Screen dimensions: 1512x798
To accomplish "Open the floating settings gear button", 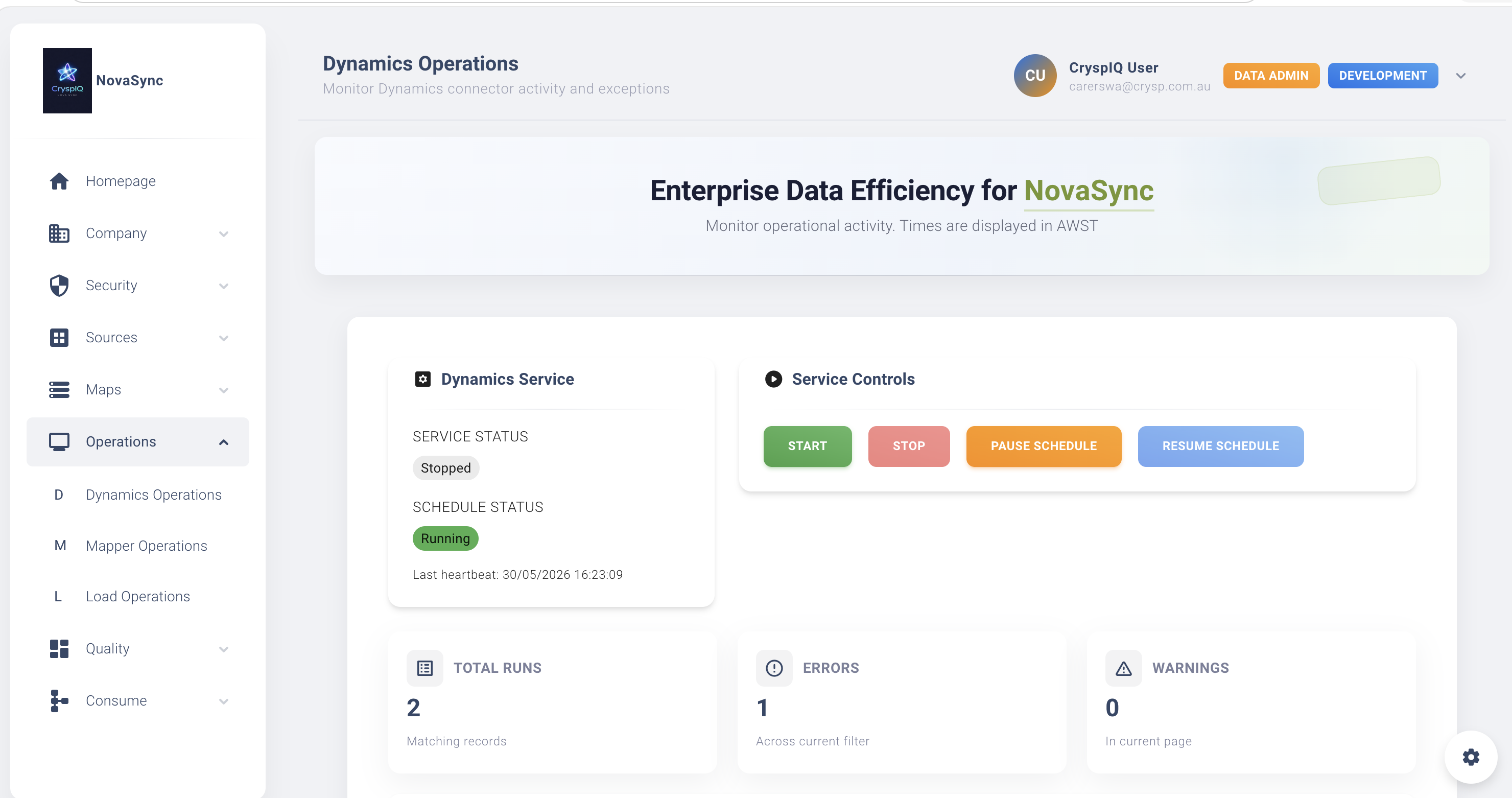I will tap(1471, 757).
